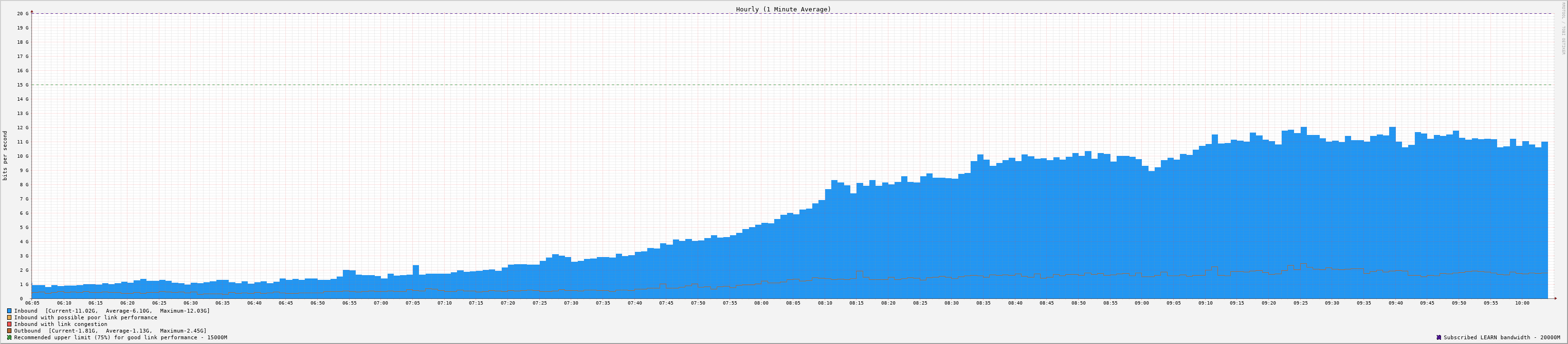
Task: Select the 'Hourly (1 Minute Average)' graph title
Action: pos(783,9)
